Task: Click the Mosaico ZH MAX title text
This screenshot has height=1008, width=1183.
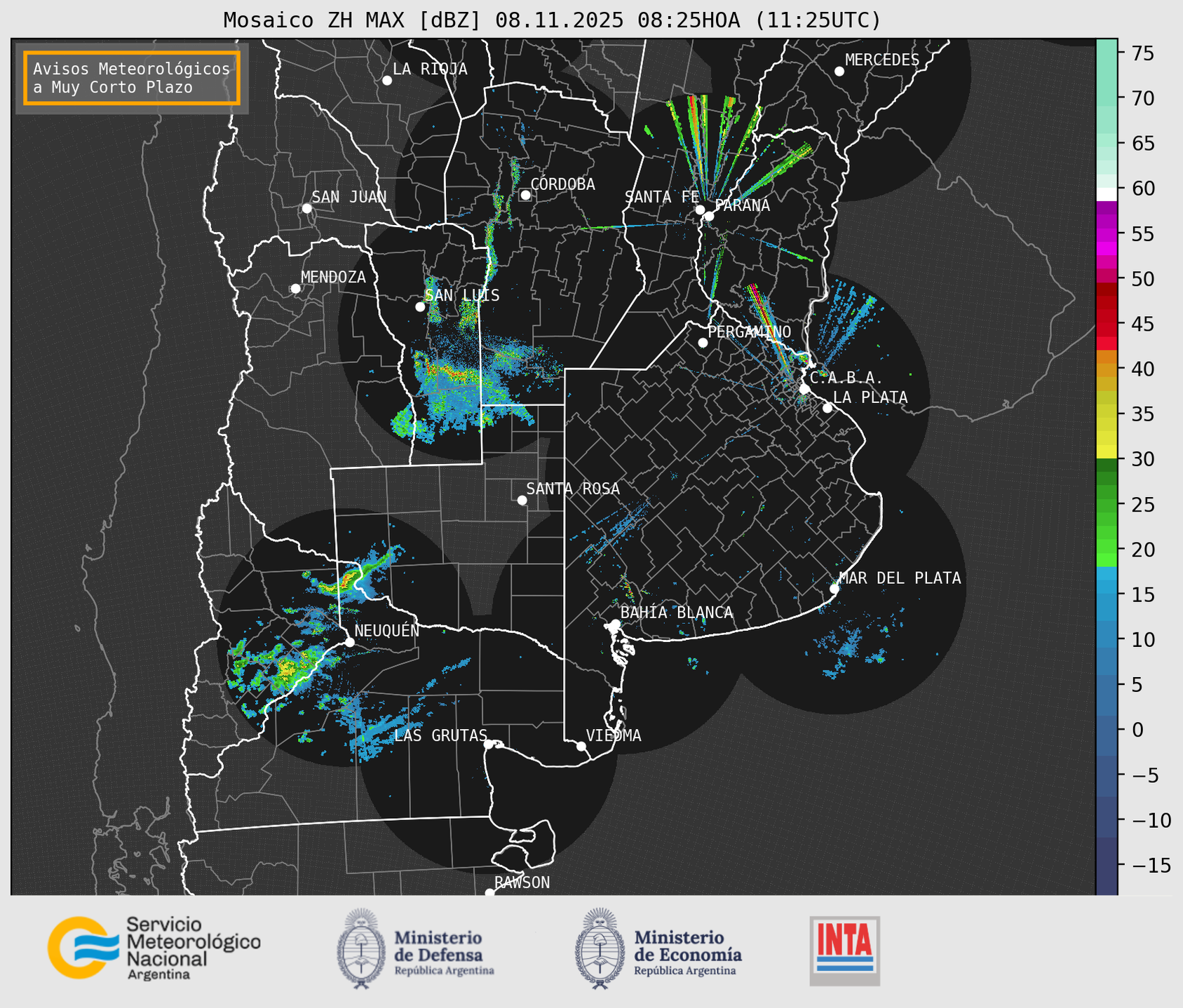Action: tap(552, 20)
